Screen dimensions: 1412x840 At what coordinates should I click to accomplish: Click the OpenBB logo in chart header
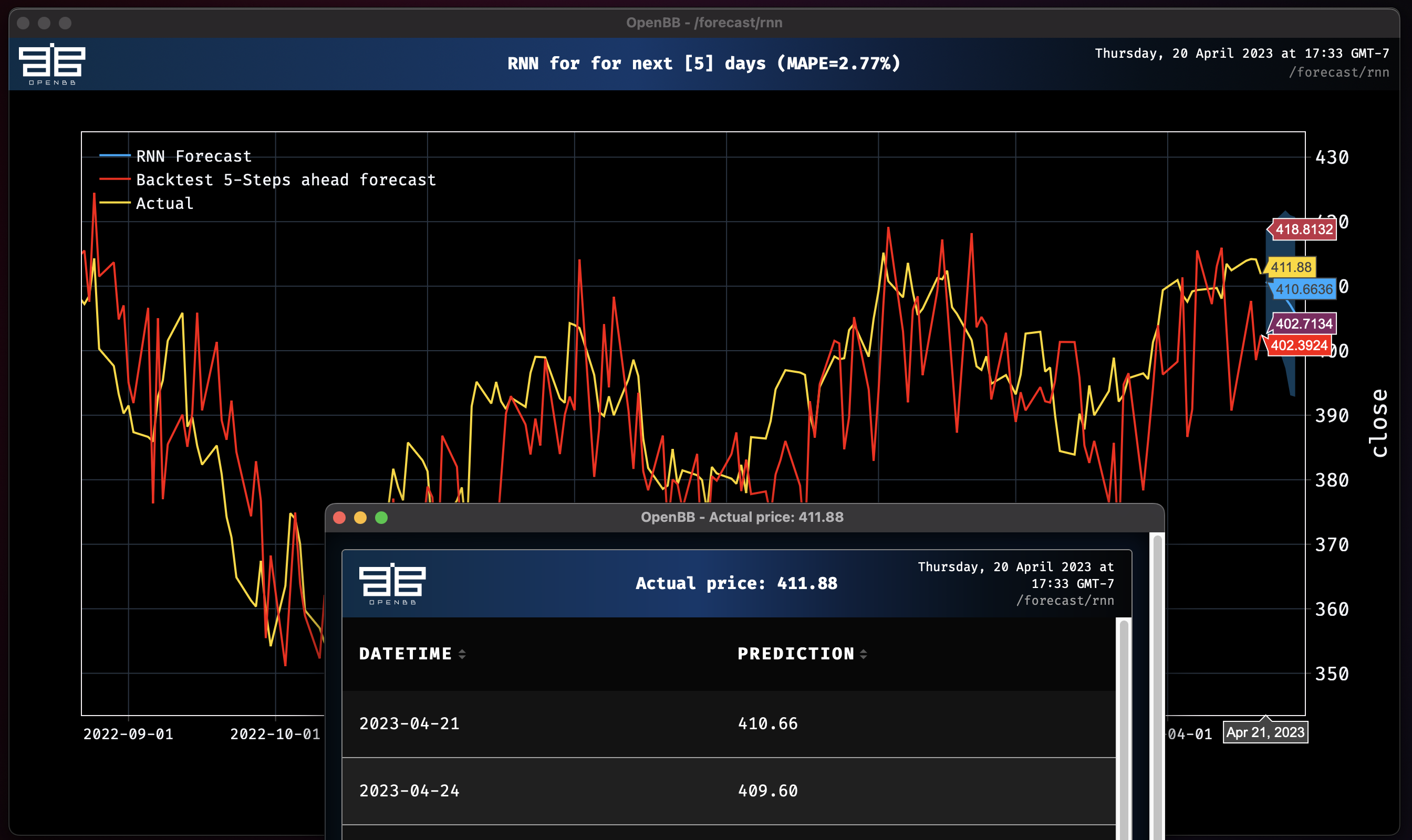pyautogui.click(x=52, y=64)
